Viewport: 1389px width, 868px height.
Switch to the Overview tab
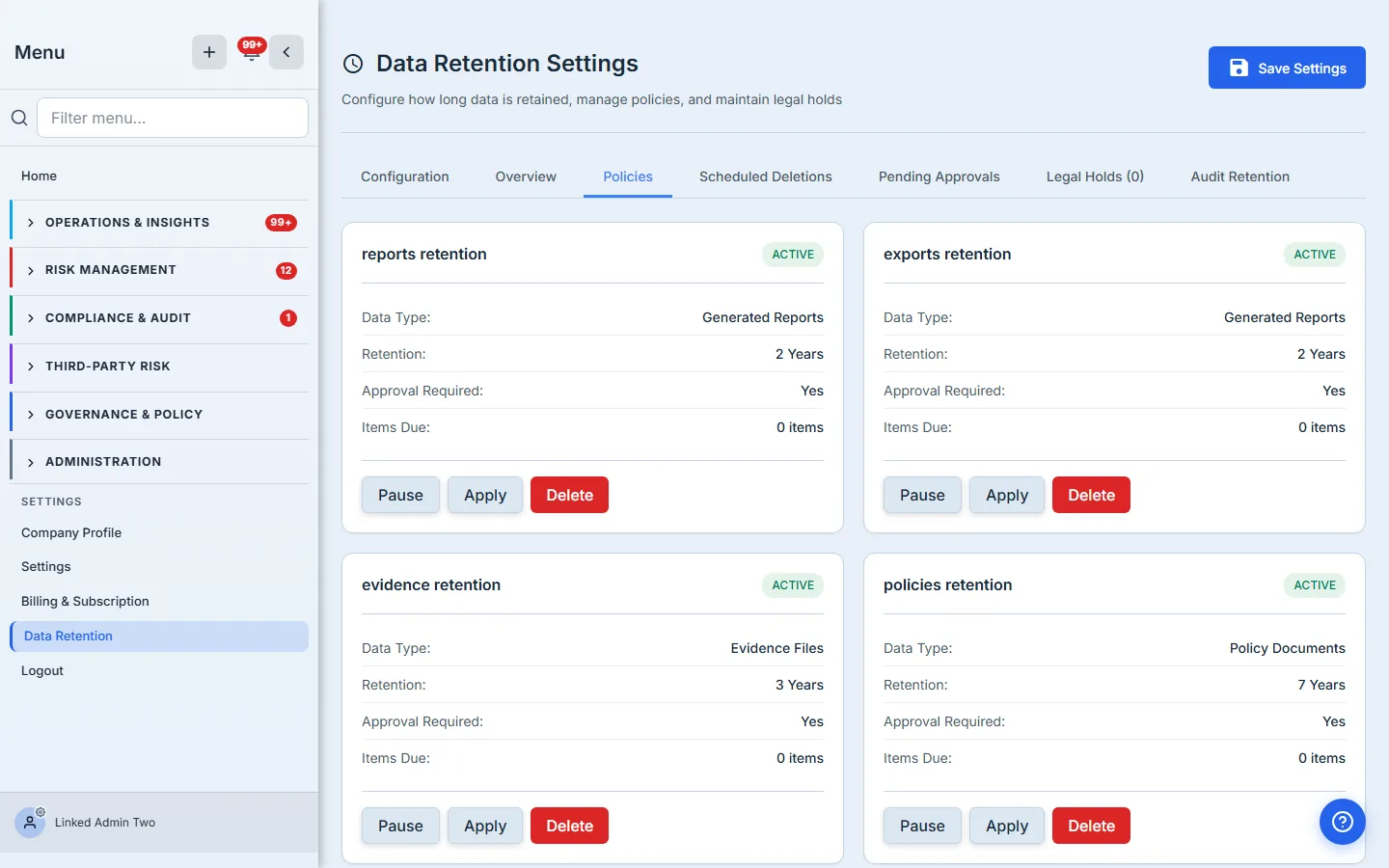tap(526, 176)
